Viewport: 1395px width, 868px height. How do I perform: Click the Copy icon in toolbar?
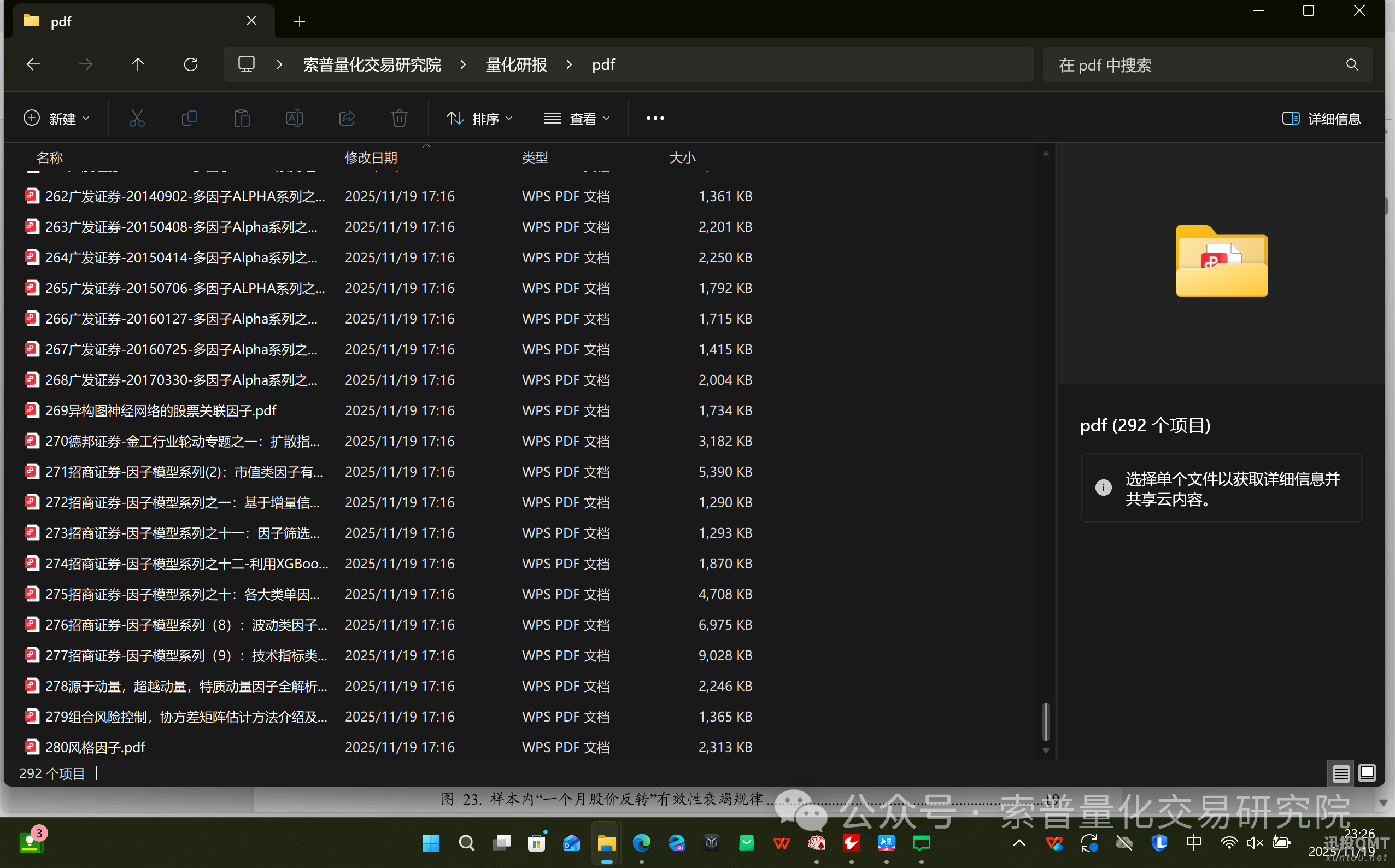pos(190,118)
